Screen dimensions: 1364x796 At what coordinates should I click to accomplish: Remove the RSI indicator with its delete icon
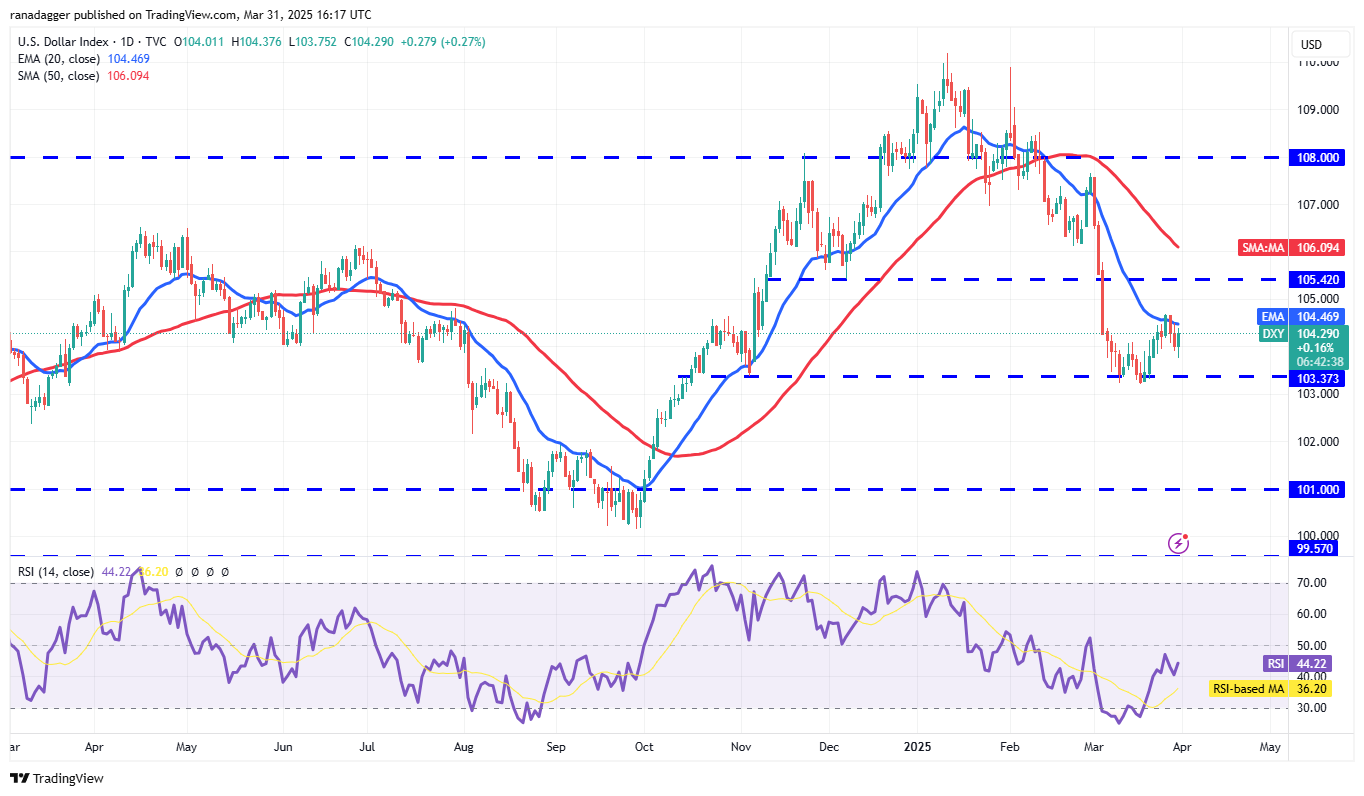(209, 571)
